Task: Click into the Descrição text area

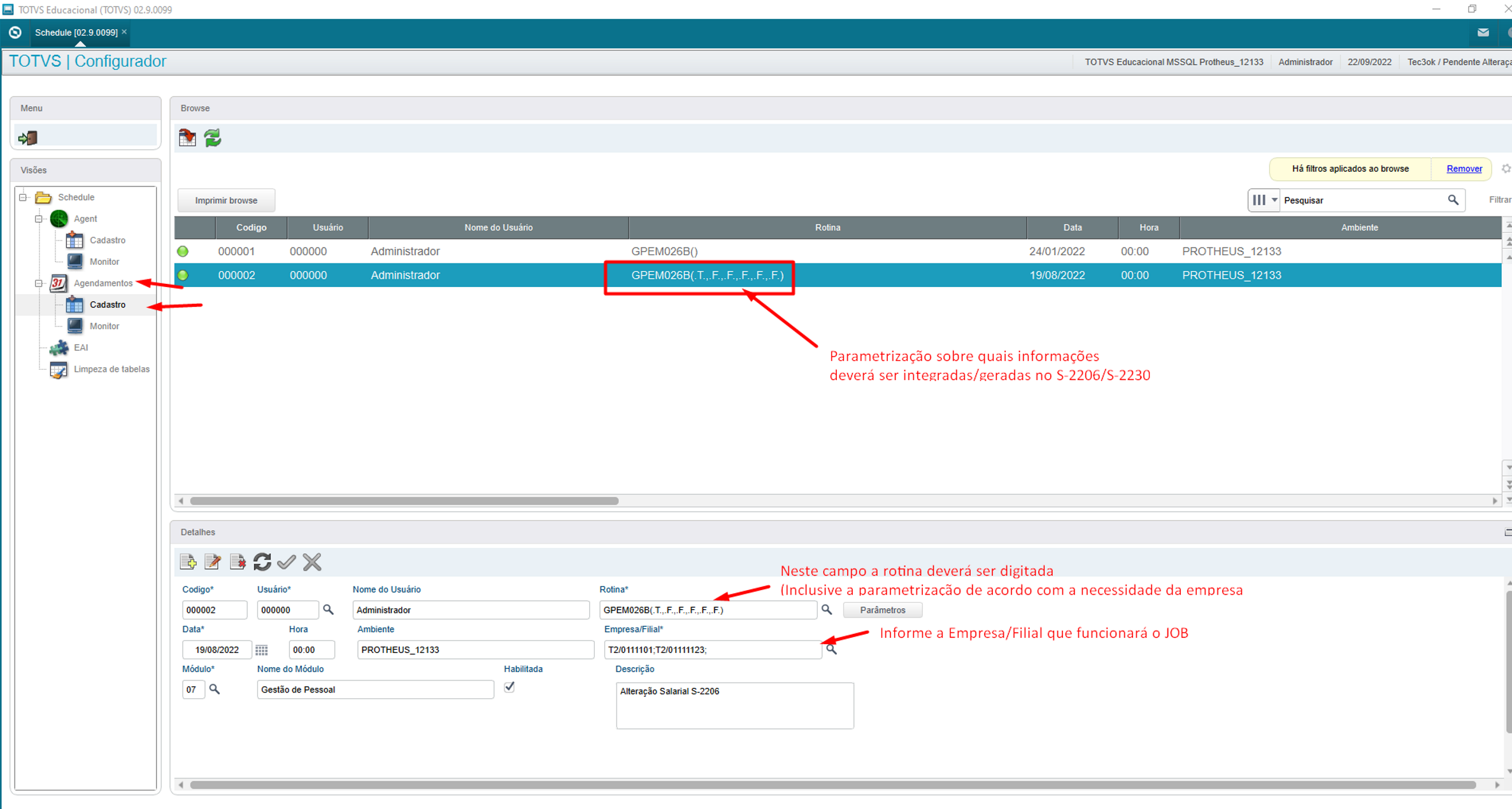Action: pos(734,705)
